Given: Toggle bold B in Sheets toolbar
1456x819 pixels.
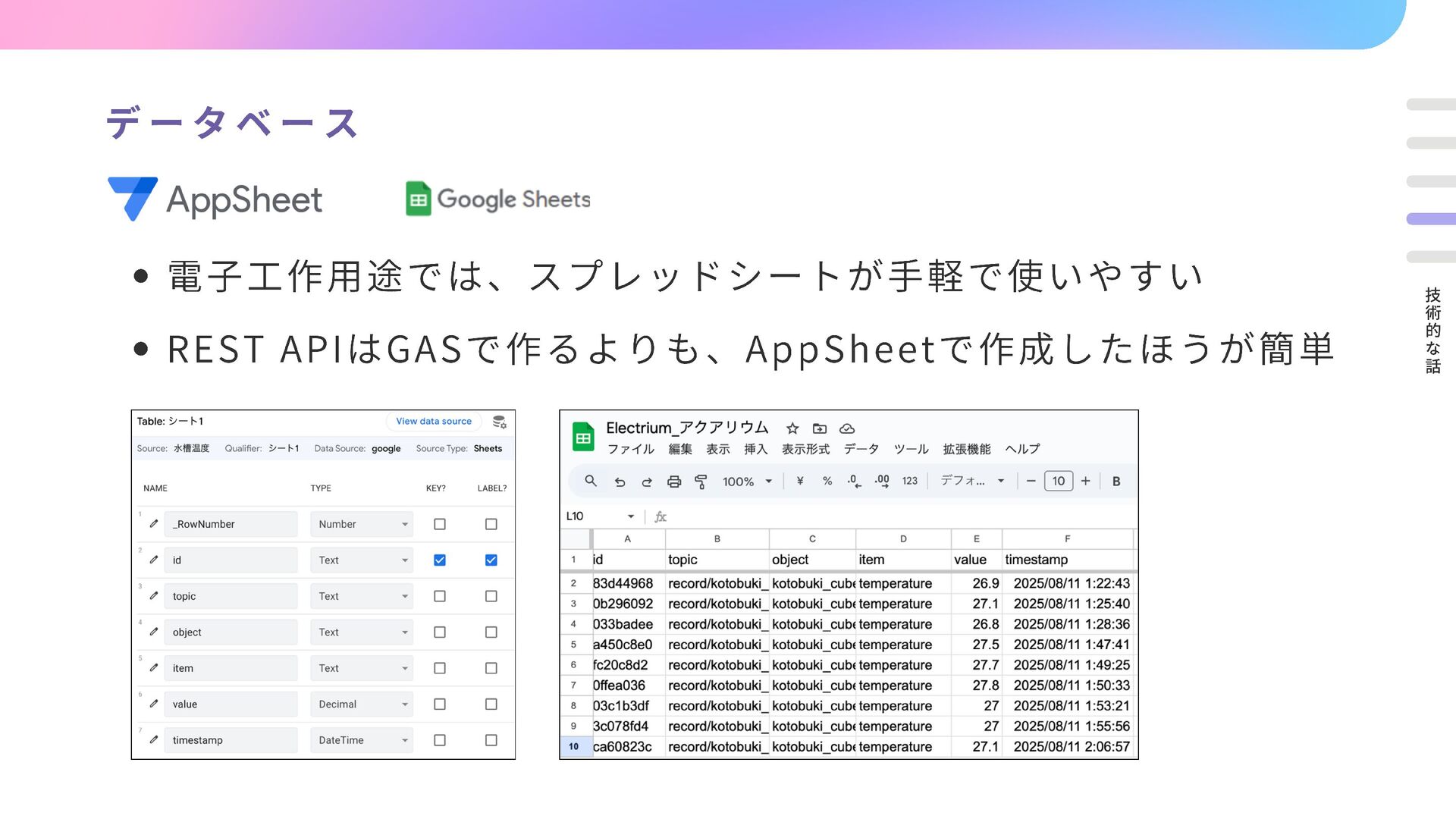Looking at the screenshot, I should point(1116,481).
